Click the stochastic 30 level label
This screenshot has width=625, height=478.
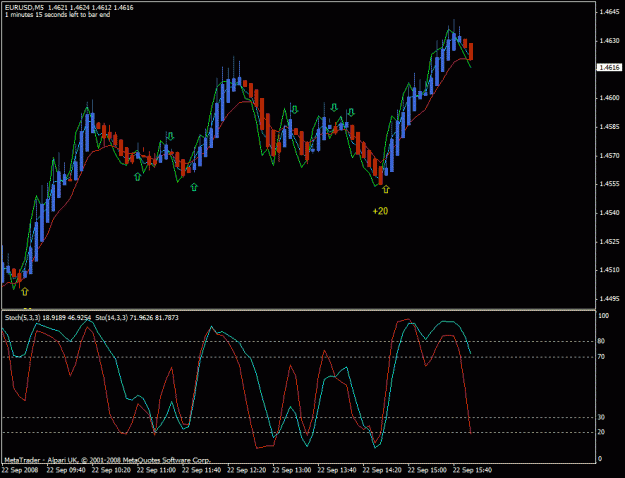coord(601,417)
